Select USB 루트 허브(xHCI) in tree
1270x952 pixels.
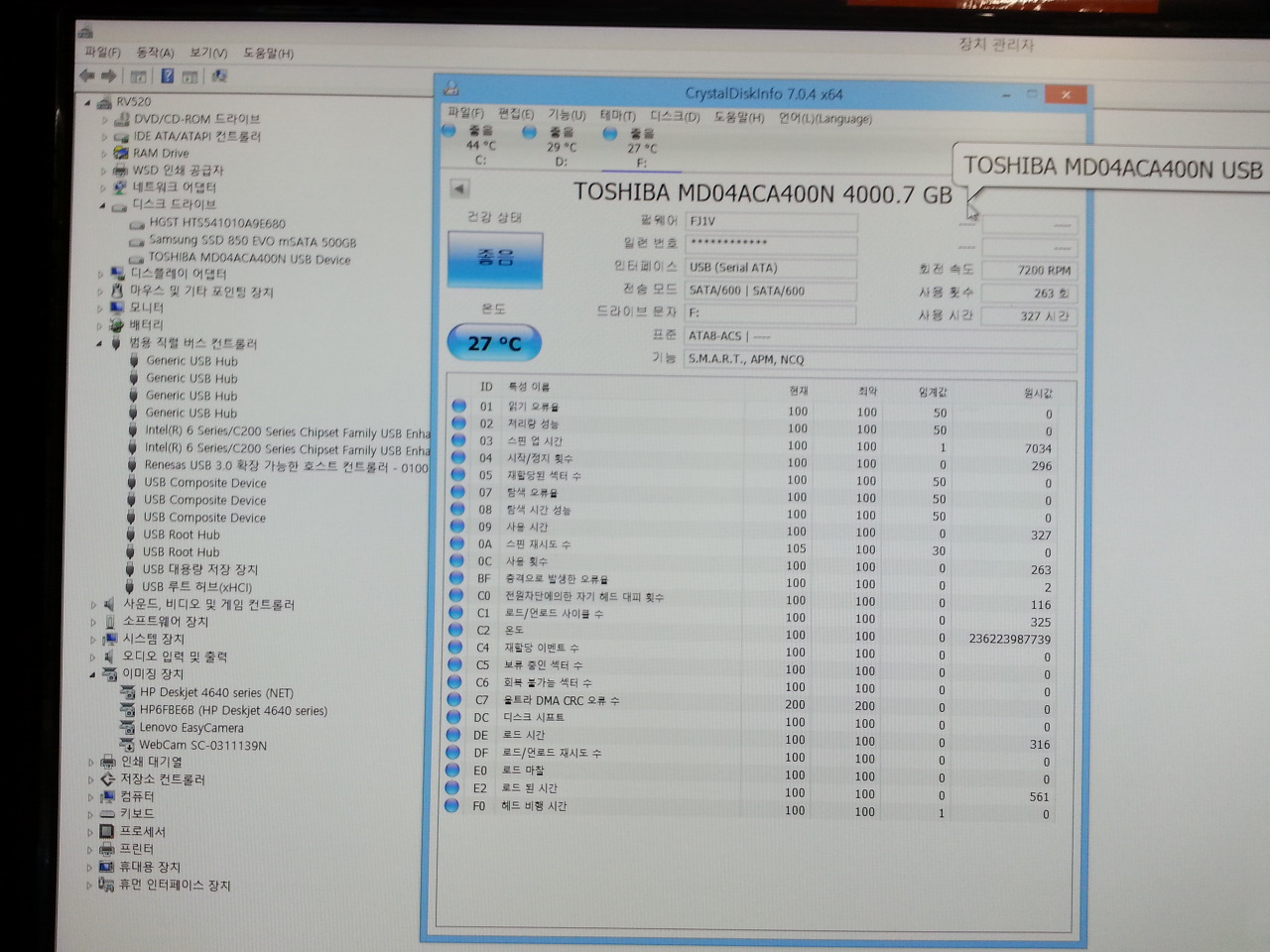tap(196, 587)
